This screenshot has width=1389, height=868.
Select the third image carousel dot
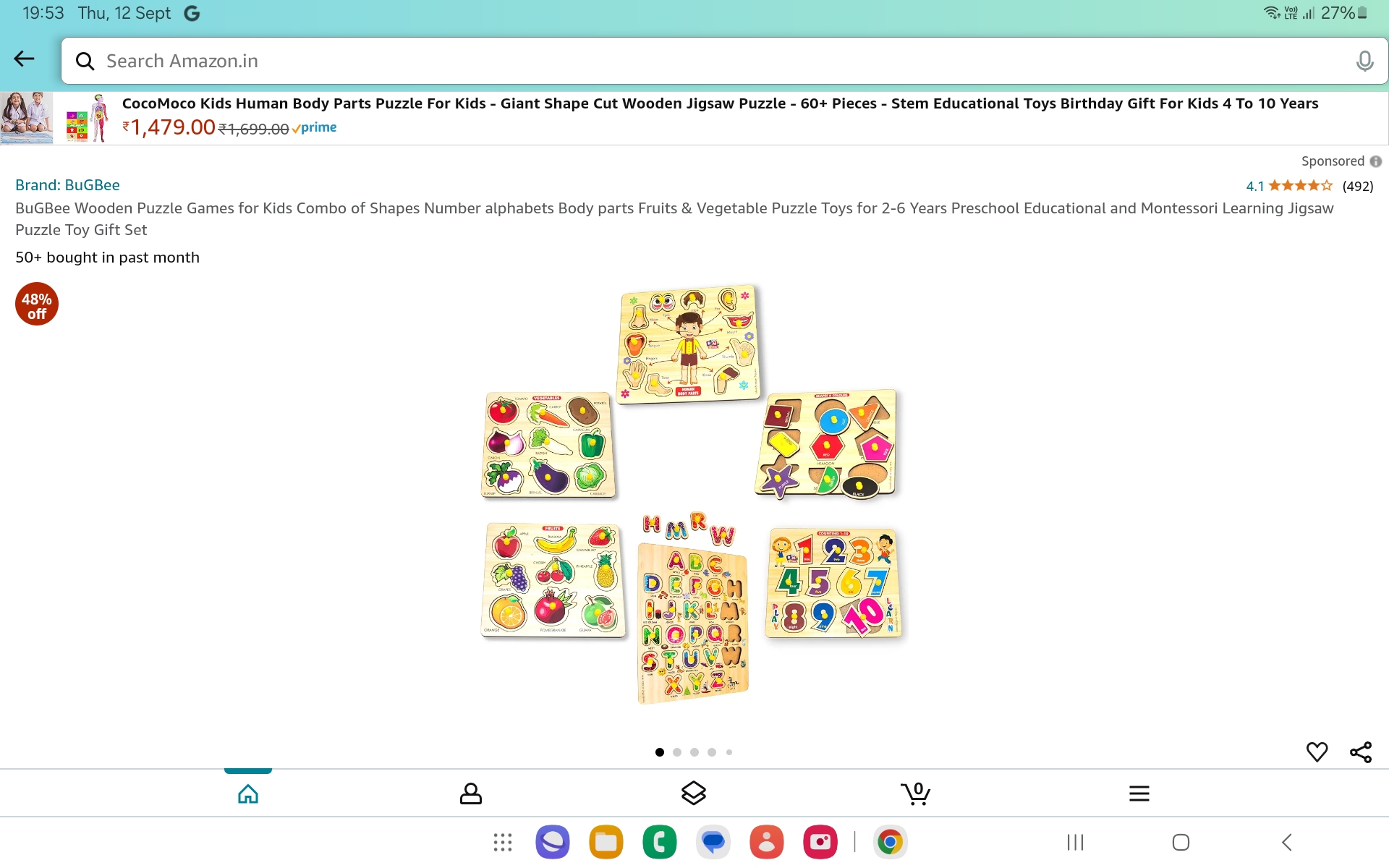694,752
